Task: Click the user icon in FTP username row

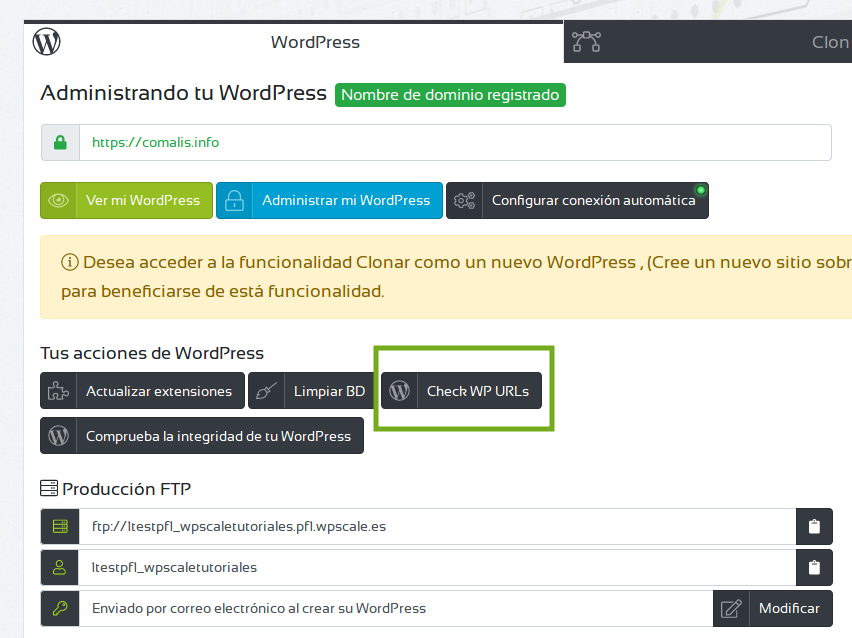Action: pos(60,567)
